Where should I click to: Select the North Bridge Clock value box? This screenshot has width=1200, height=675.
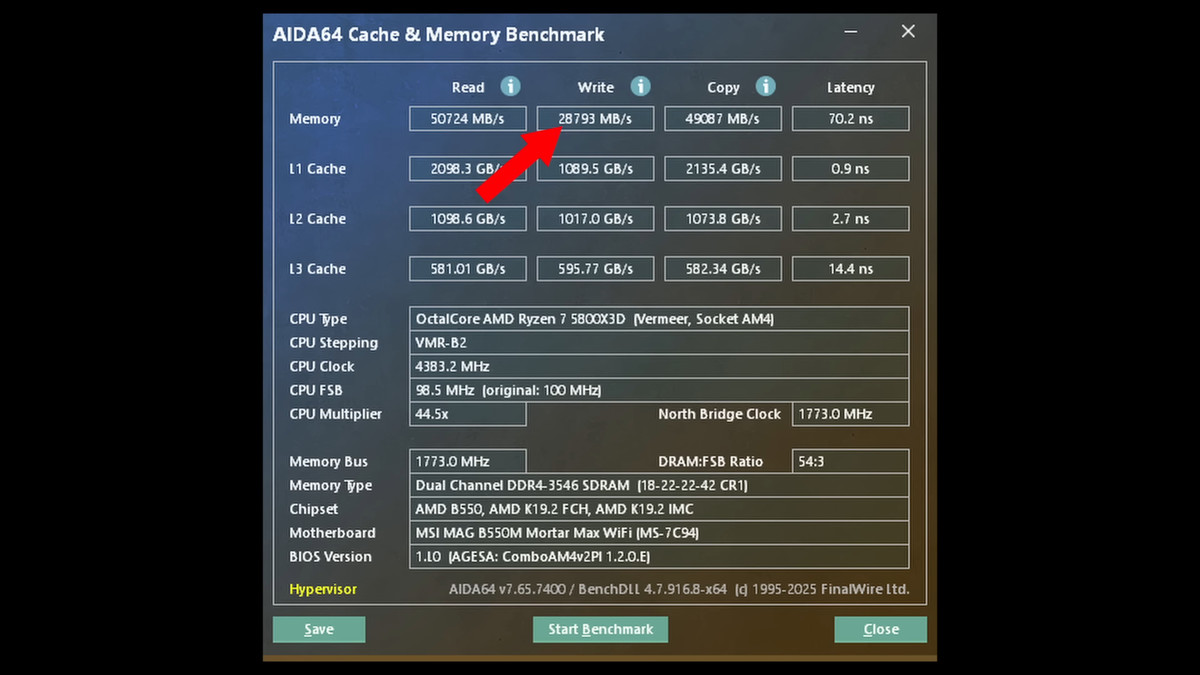(x=850, y=414)
